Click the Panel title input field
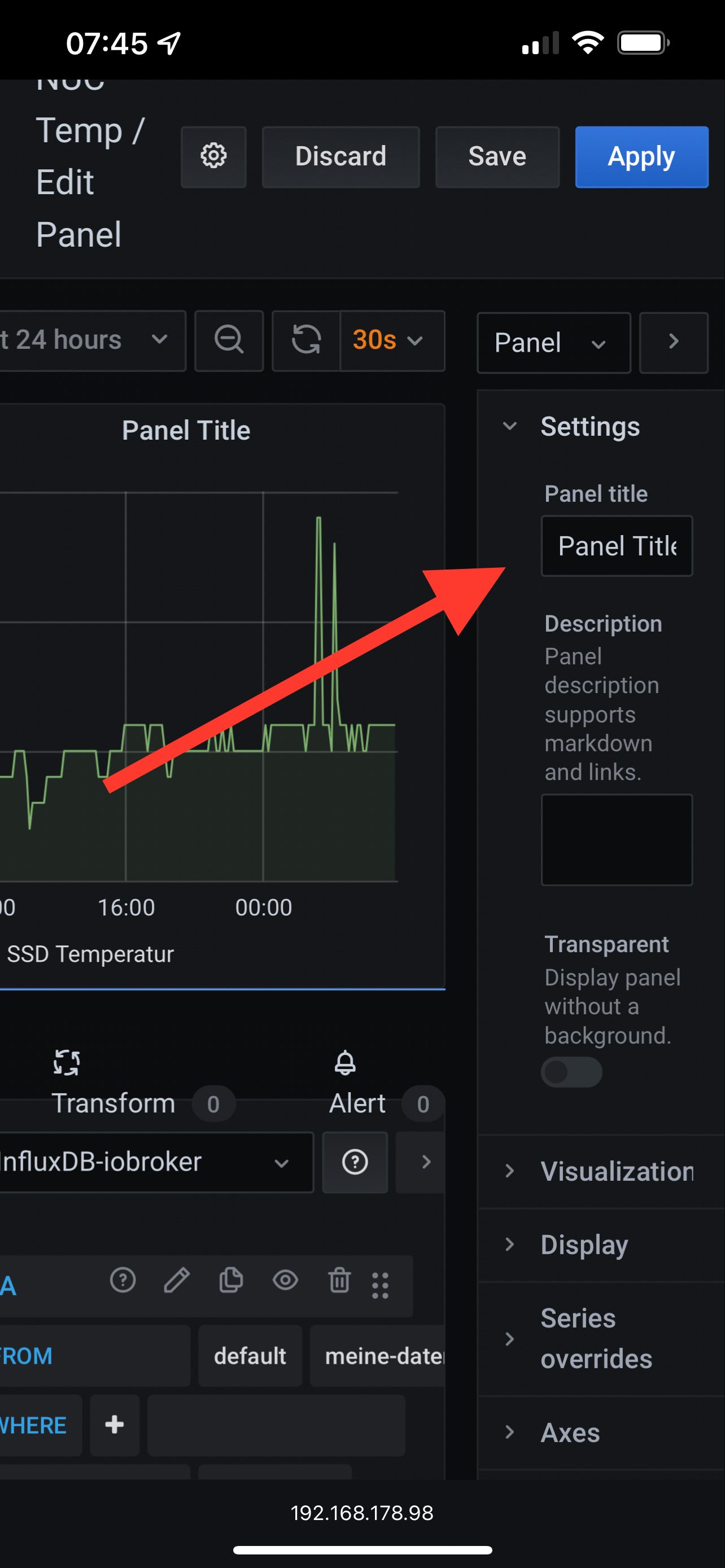 [x=616, y=546]
